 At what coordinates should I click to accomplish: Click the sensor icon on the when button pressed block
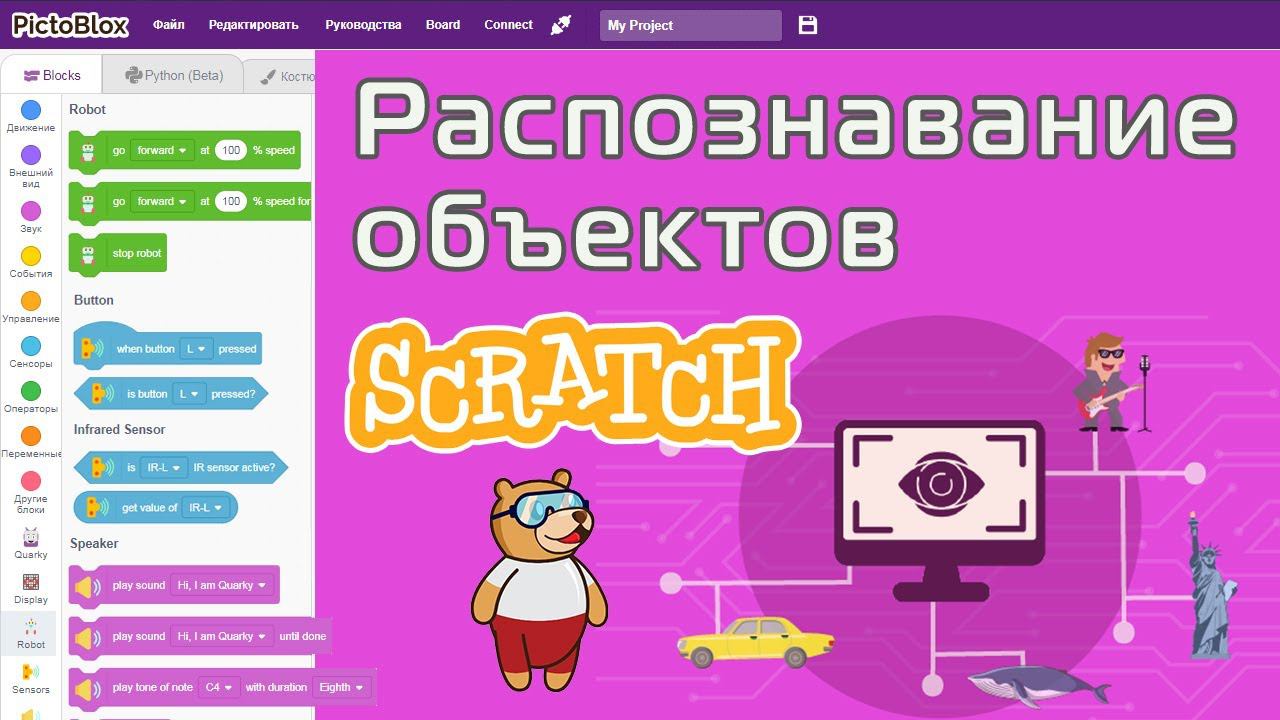tap(91, 349)
